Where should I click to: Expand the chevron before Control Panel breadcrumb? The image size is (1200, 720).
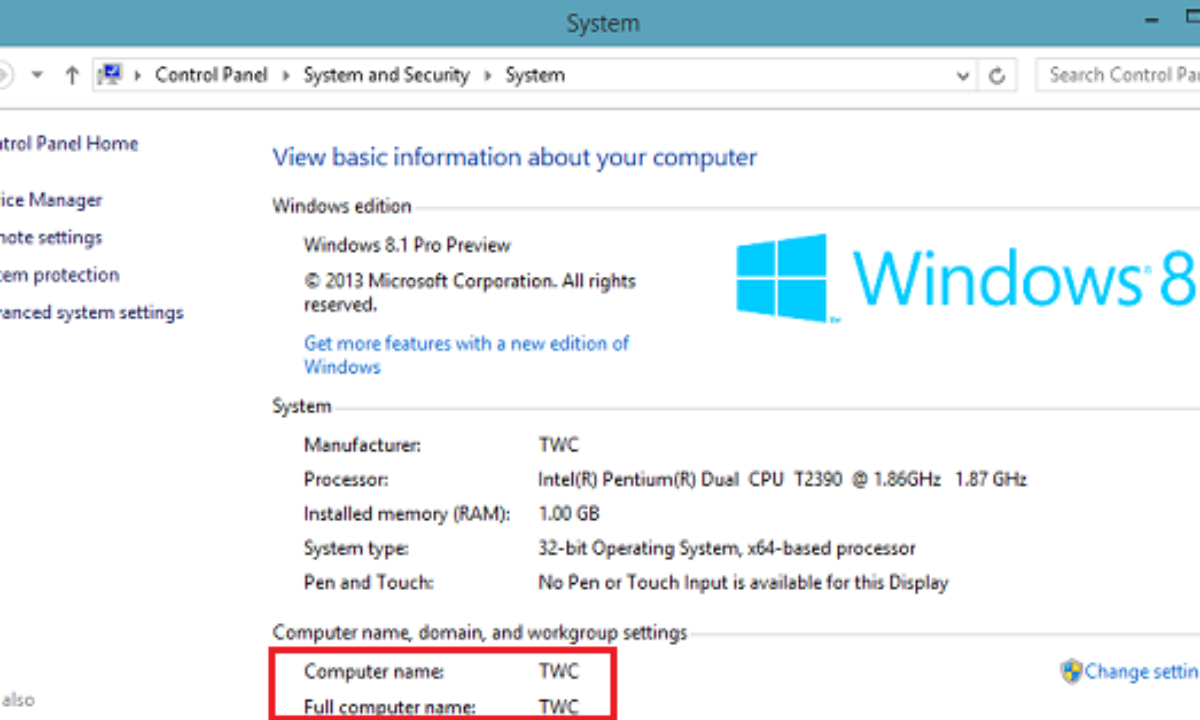136,75
